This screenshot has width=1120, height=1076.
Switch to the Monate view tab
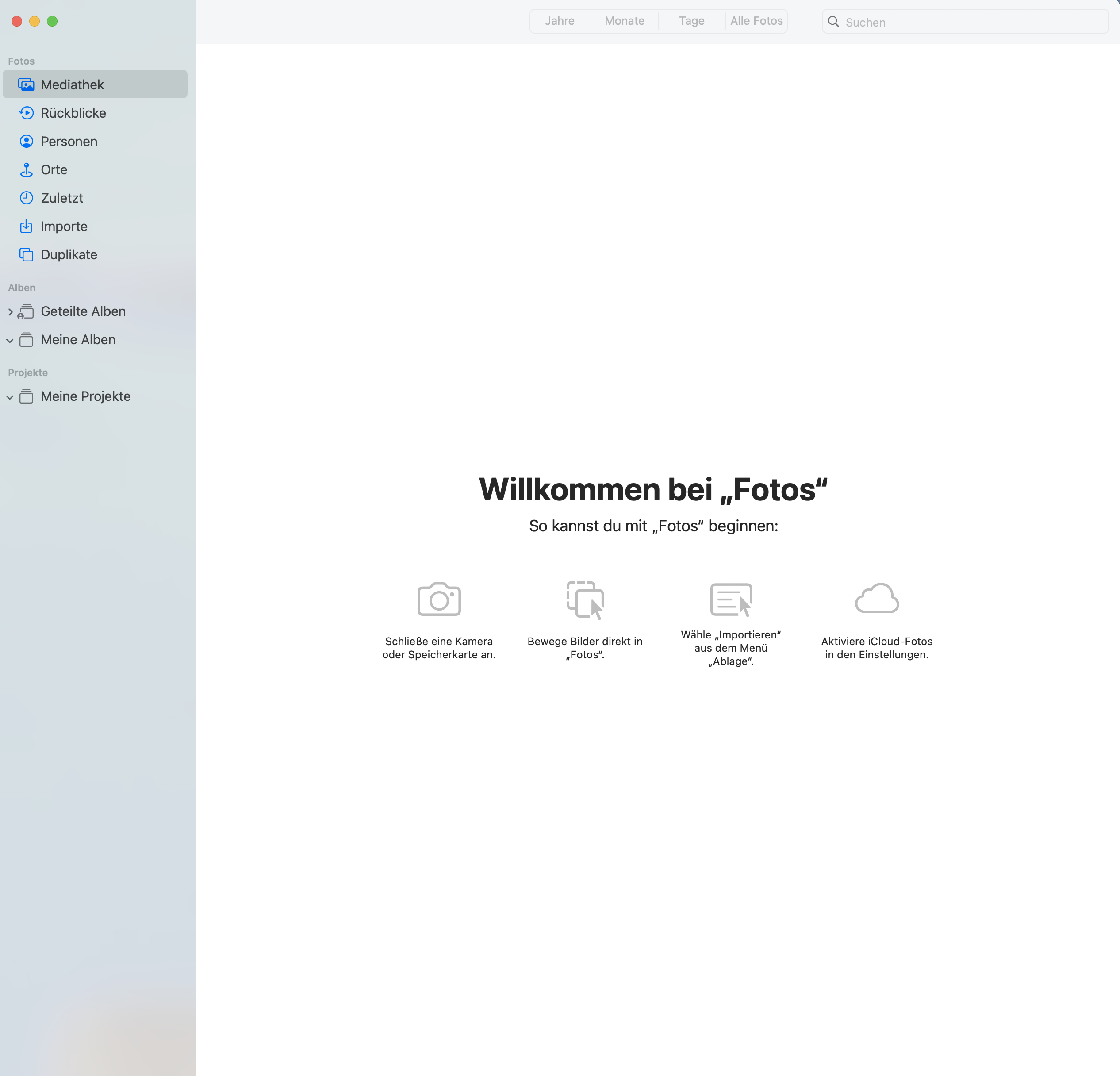[624, 21]
